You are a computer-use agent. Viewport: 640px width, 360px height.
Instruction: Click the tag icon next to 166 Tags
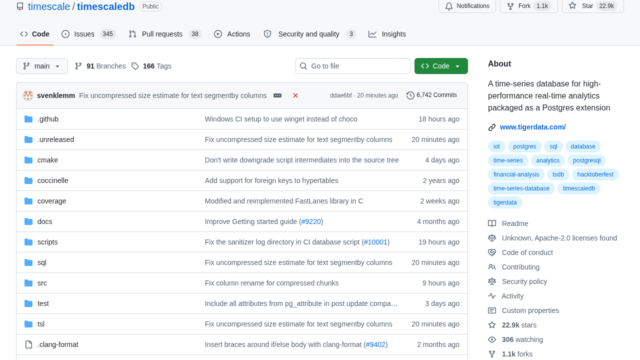135,66
